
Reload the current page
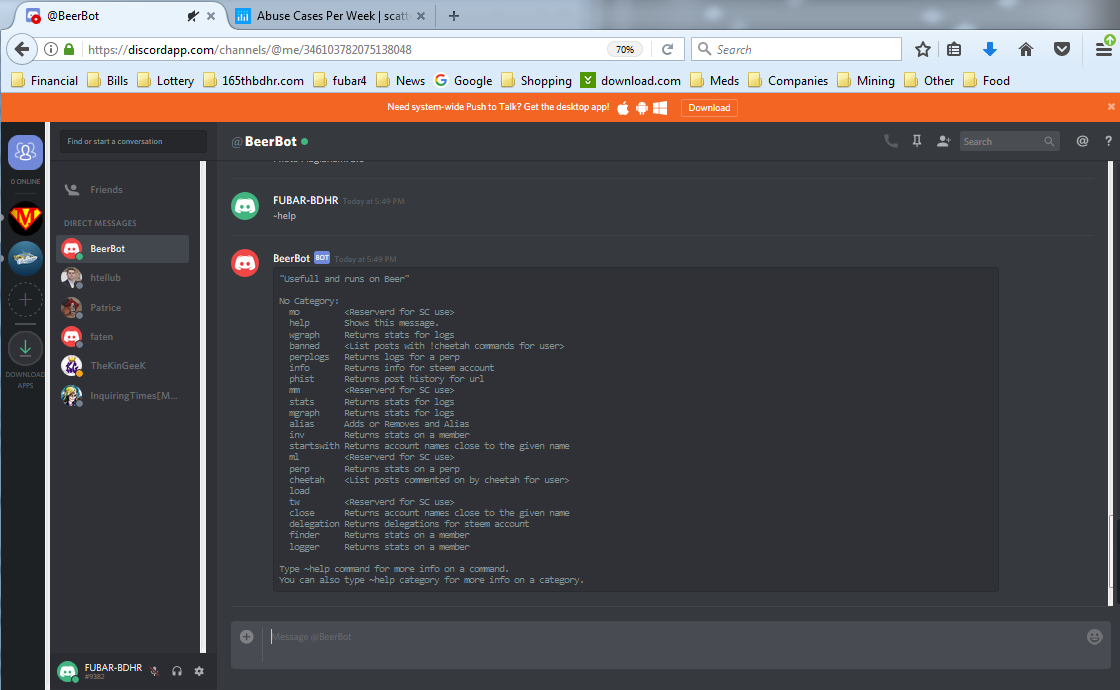tap(667, 49)
